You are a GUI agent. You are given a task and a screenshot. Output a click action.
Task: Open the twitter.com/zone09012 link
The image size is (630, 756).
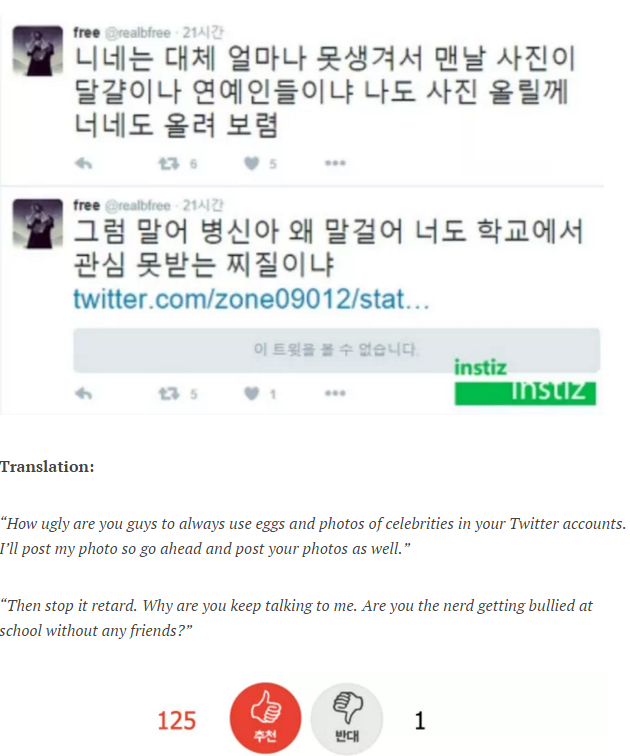tap(251, 299)
